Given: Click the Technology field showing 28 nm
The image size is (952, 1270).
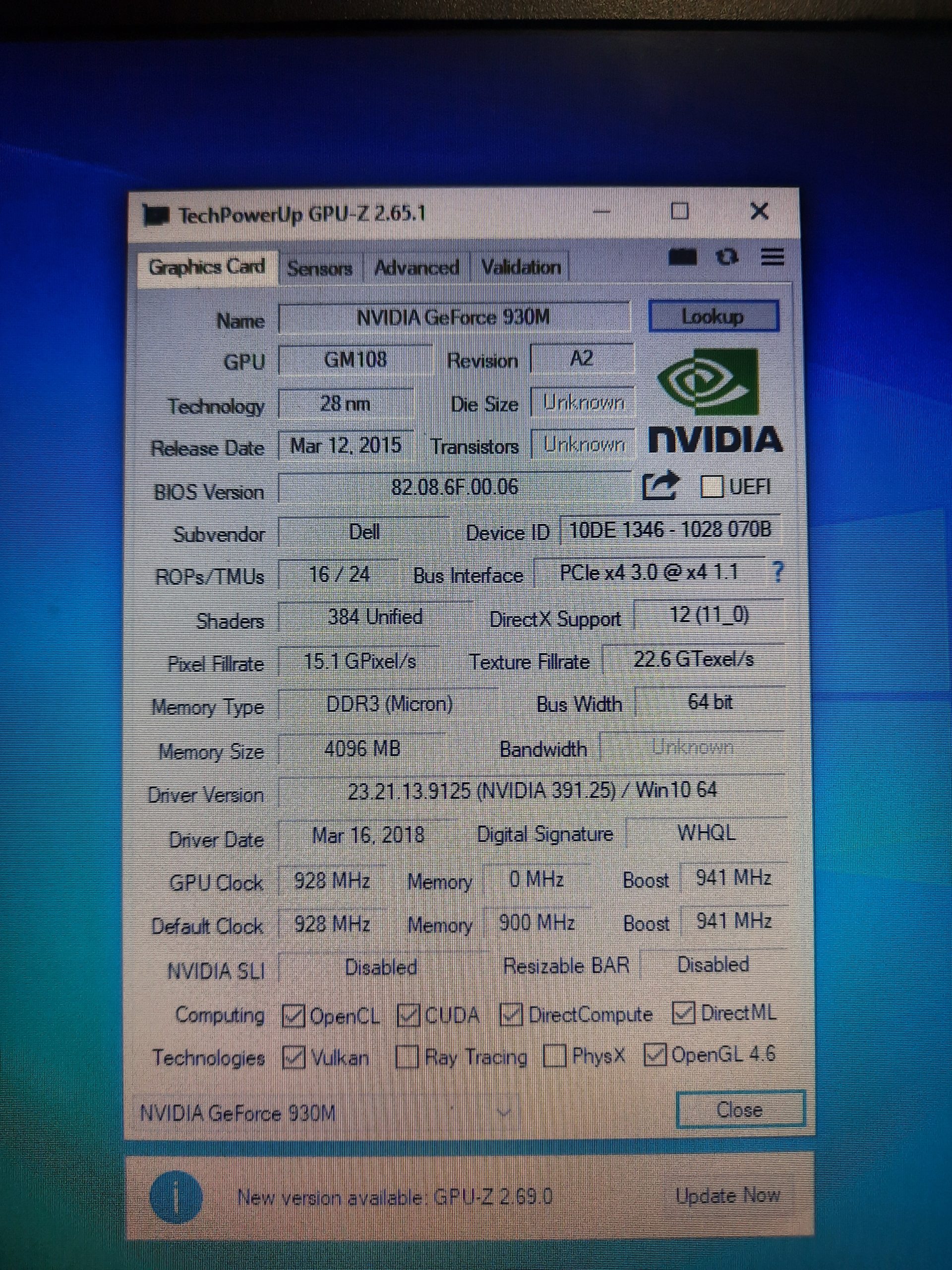Looking at the screenshot, I should (x=346, y=404).
